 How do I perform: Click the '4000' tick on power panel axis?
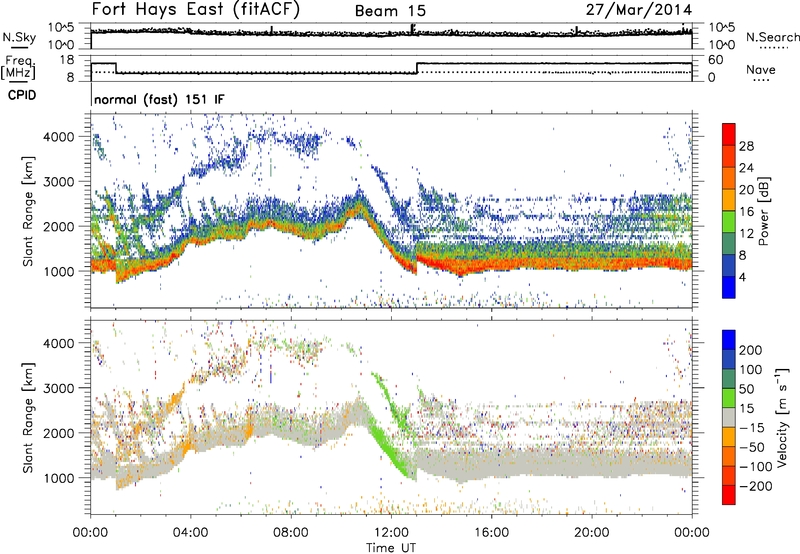(58, 137)
